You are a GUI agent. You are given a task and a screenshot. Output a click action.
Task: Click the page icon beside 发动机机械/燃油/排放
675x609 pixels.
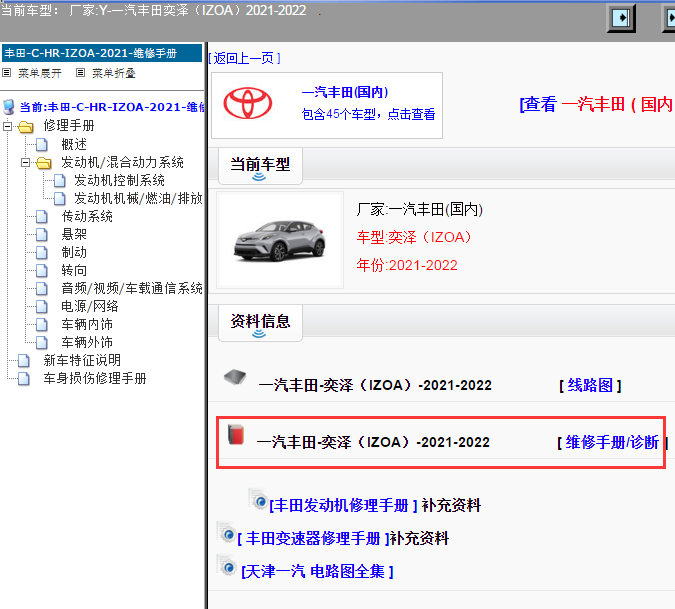(60, 198)
